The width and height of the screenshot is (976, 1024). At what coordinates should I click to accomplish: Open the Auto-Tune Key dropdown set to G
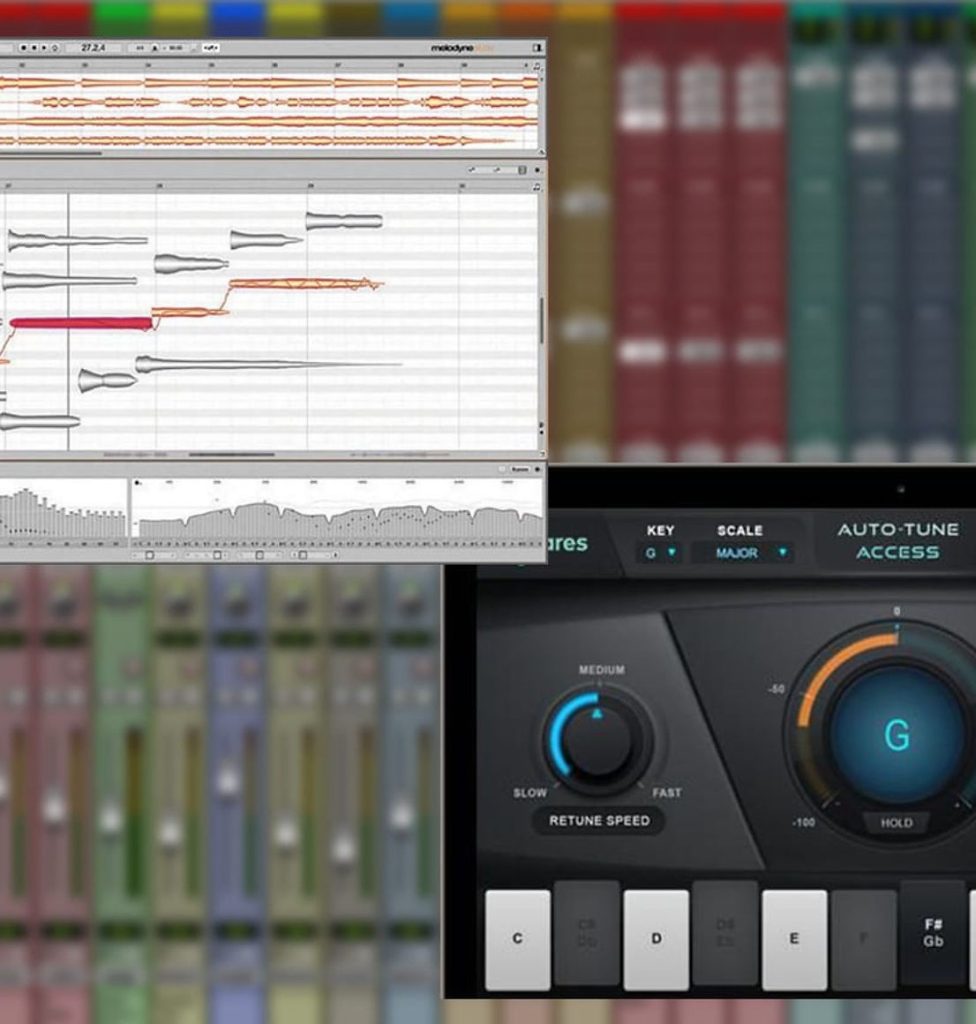[660, 552]
